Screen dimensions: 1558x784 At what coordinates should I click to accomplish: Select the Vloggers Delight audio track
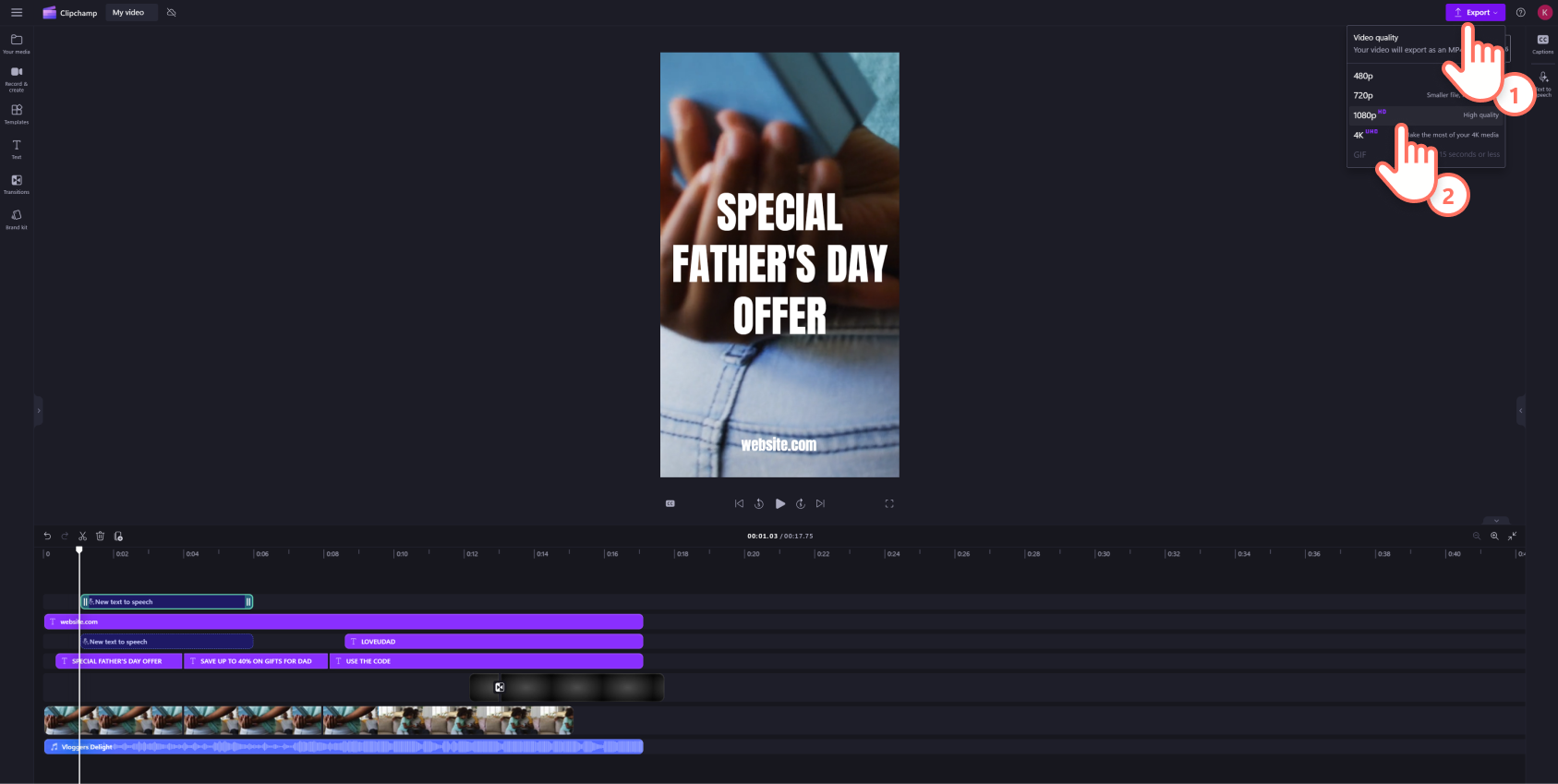click(344, 747)
